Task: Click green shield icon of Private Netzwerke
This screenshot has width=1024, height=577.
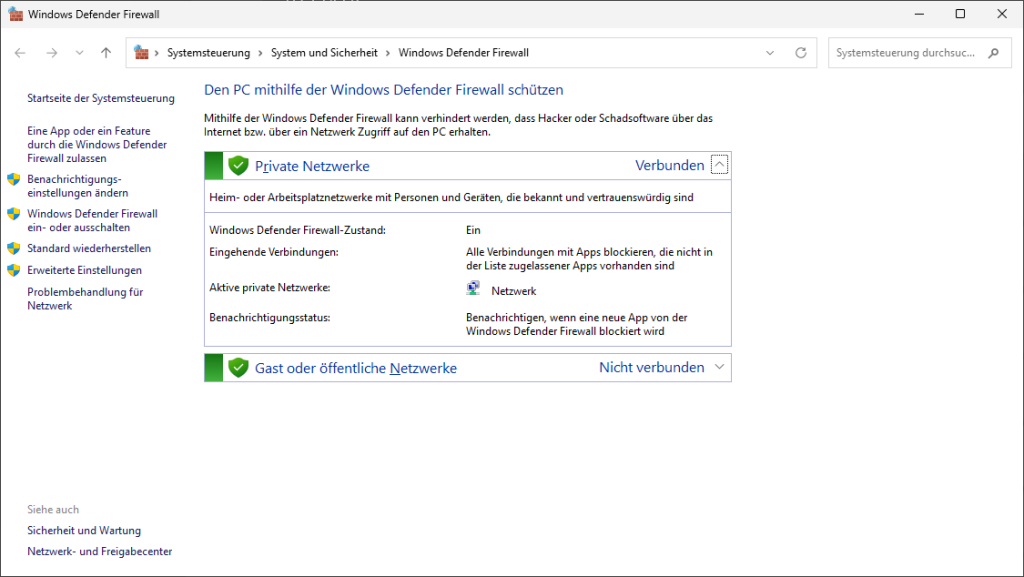Action: 238,166
